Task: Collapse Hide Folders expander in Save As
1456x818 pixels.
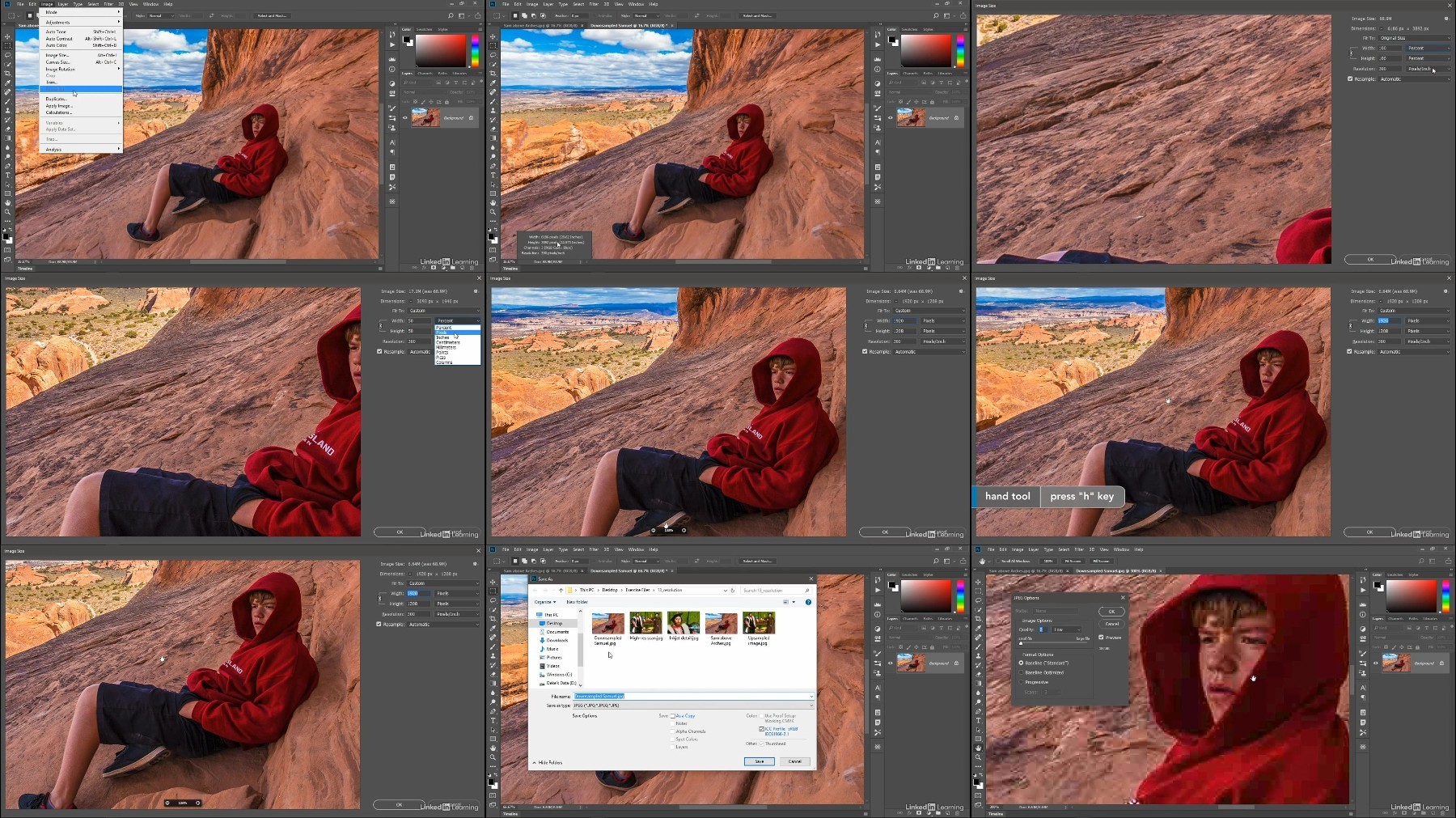Action: (548, 762)
